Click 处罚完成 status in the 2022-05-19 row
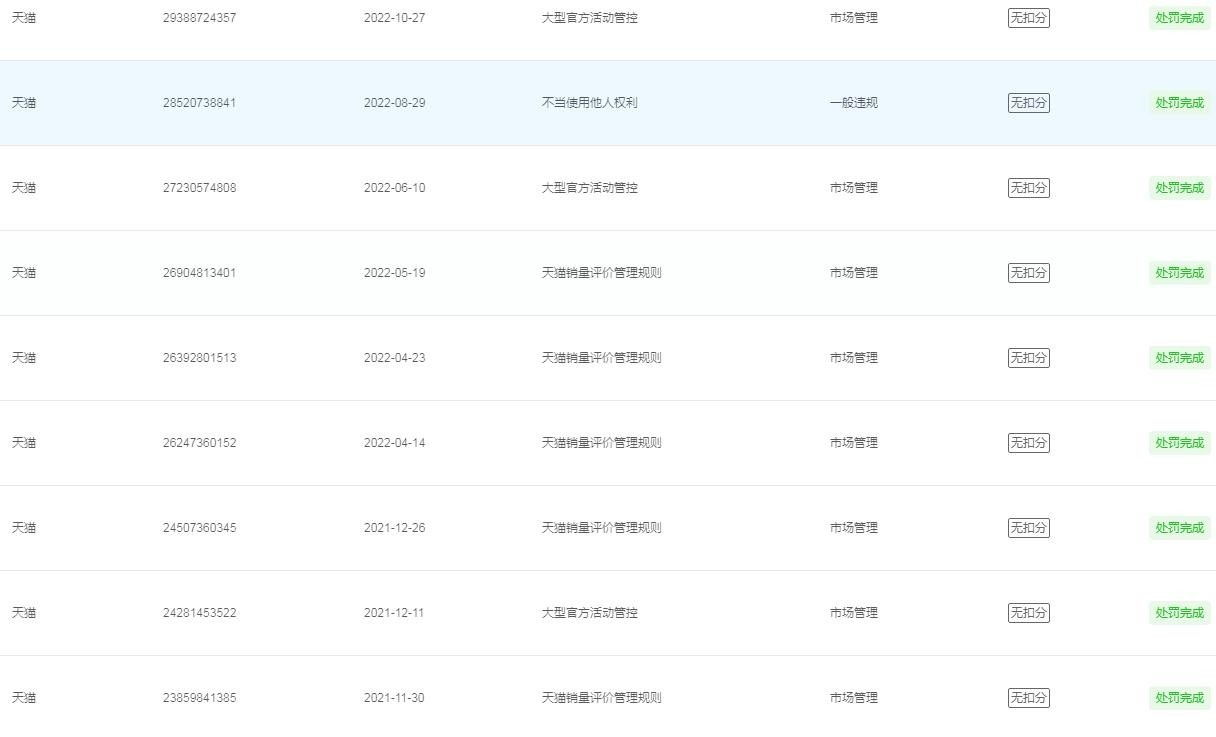The height and width of the screenshot is (737, 1216). point(1180,273)
